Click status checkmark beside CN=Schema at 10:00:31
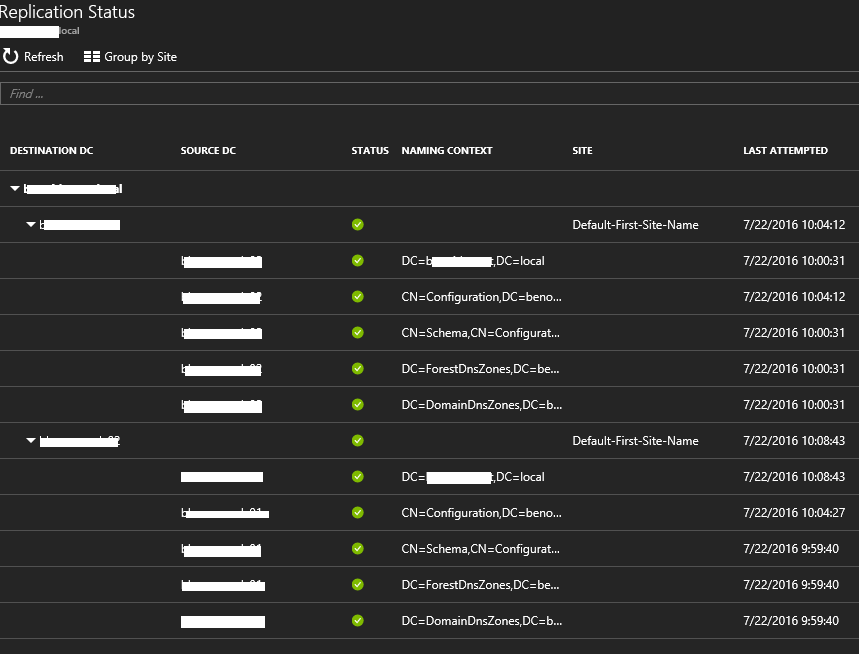 [358, 333]
